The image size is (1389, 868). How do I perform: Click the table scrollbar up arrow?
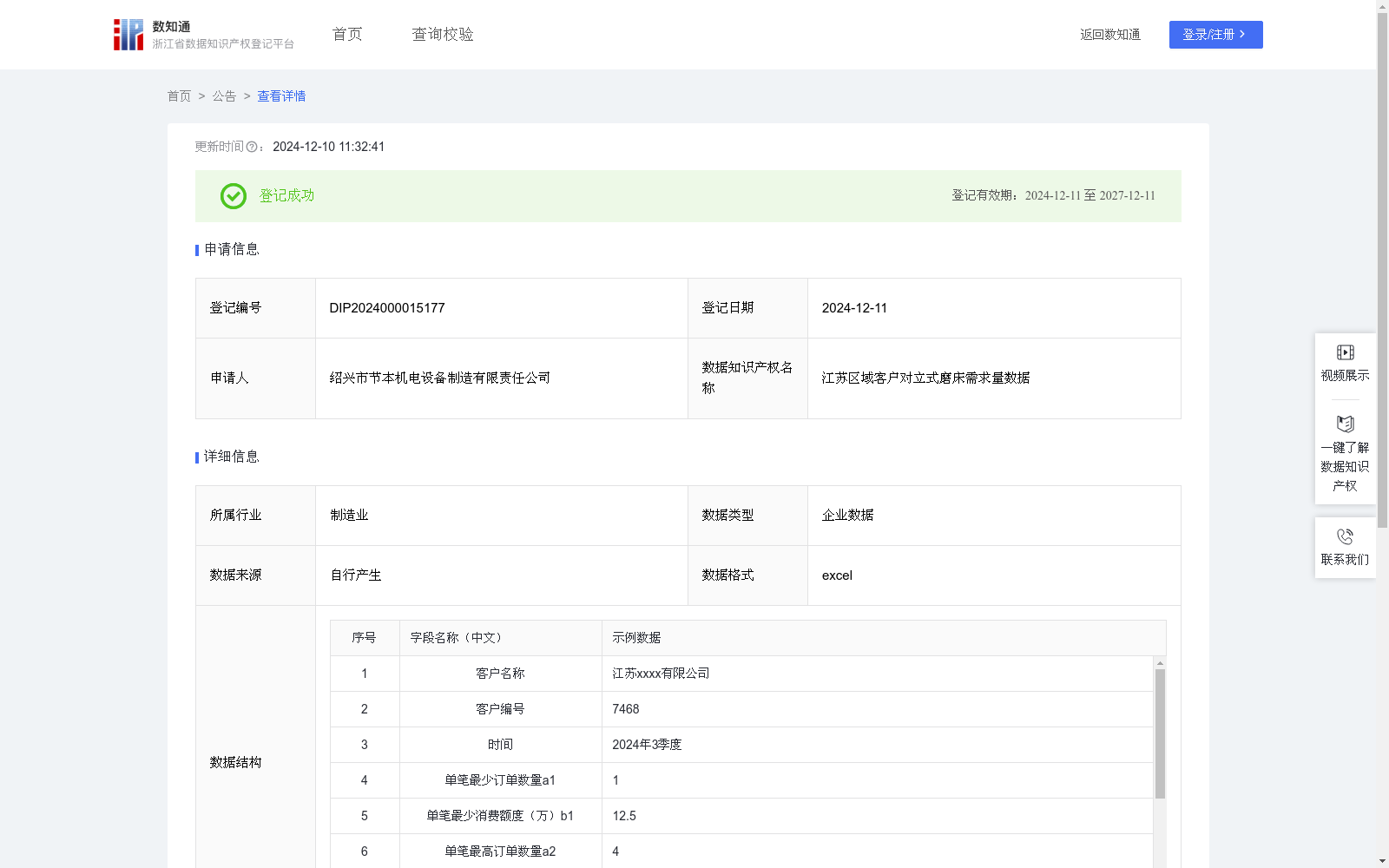coord(1160,663)
